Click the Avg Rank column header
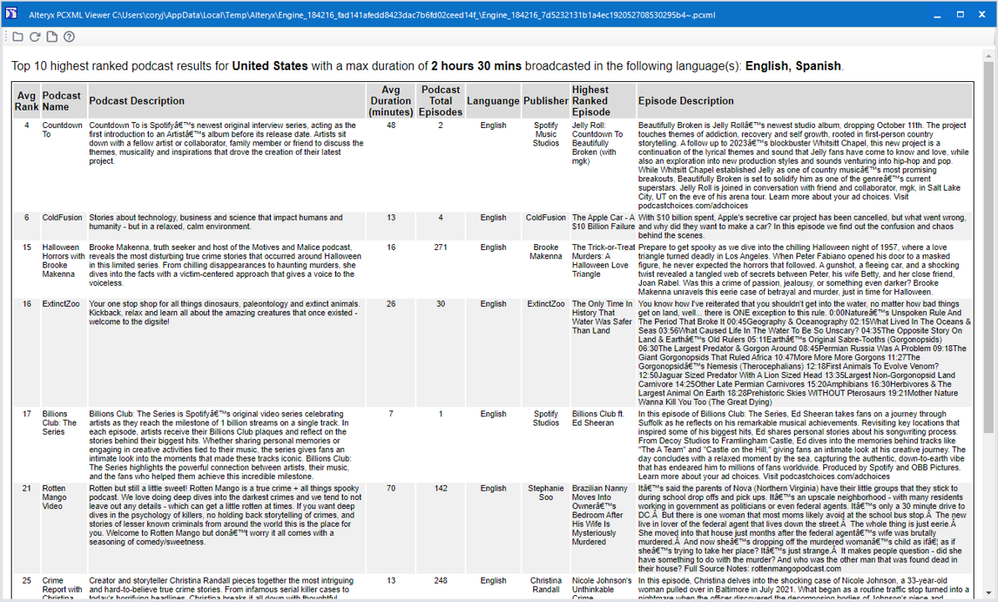 pyautogui.click(x=26, y=101)
